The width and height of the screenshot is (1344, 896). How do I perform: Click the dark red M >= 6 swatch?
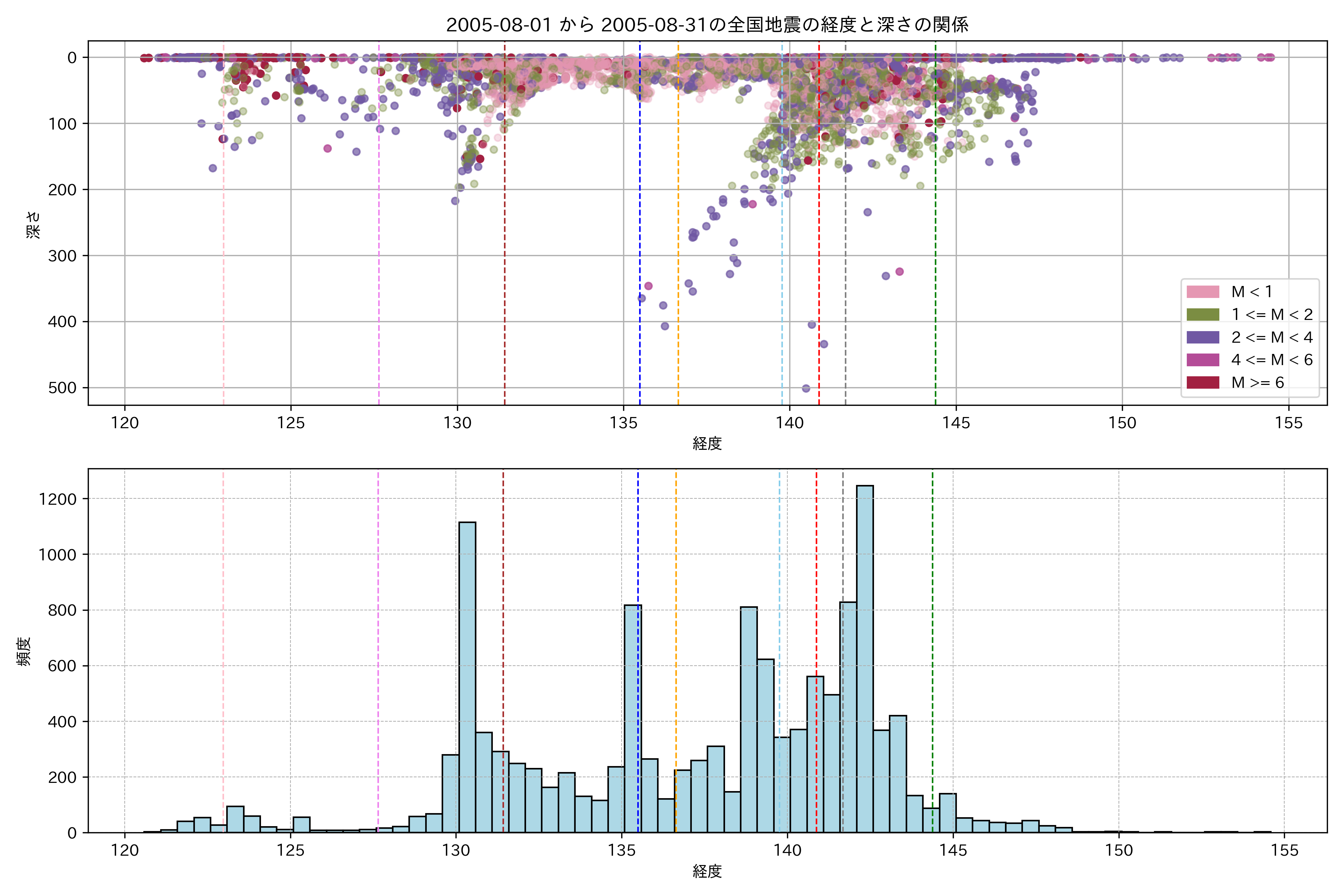1202,382
